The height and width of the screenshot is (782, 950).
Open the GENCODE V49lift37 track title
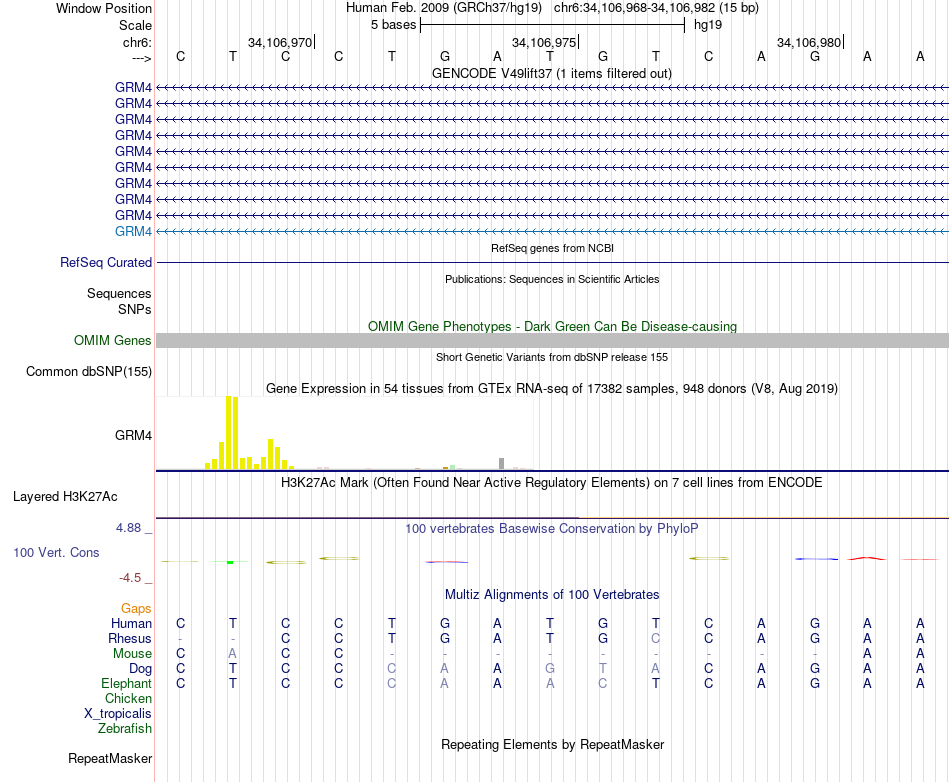pyautogui.click(x=551, y=73)
